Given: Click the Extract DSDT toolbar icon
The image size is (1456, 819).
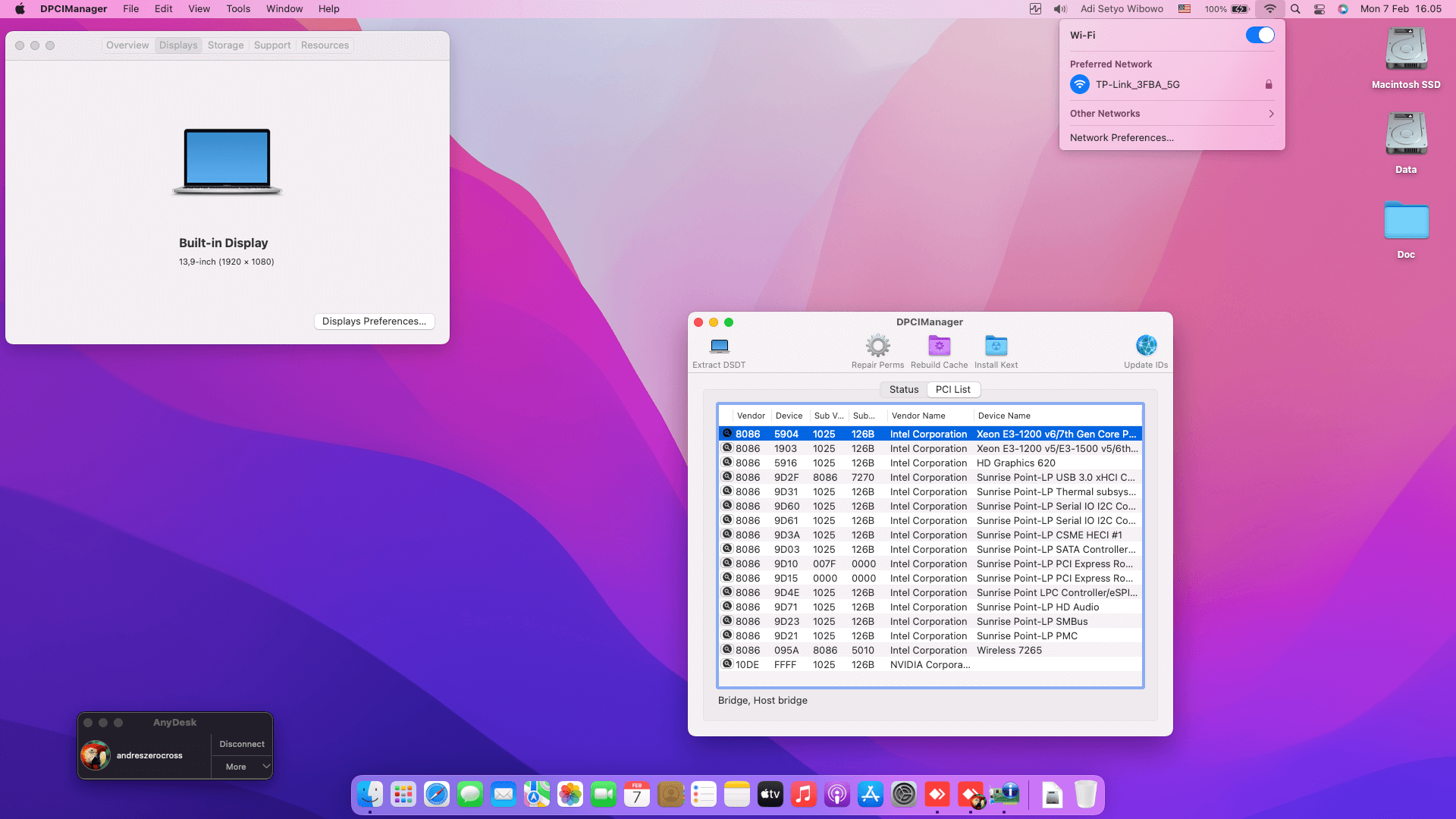Looking at the screenshot, I should click(719, 347).
